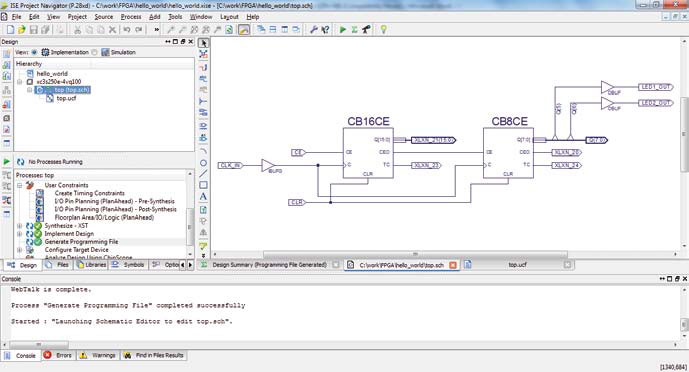Select the Add Wire tool in the schematic toolbar
The image size is (689, 372).
coord(203,67)
